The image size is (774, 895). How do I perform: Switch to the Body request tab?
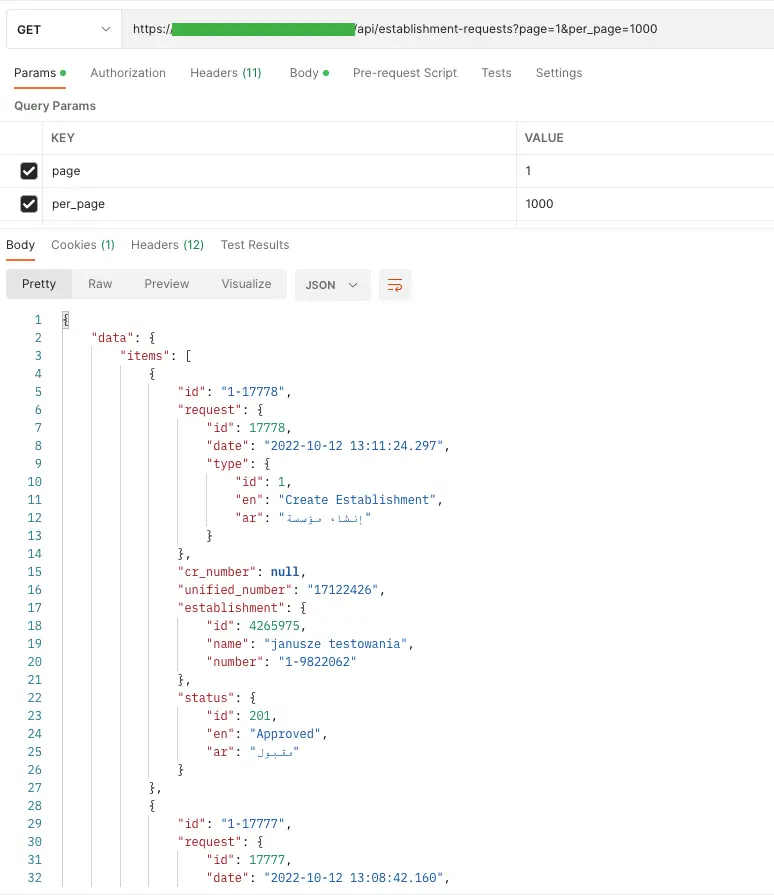[x=301, y=72]
